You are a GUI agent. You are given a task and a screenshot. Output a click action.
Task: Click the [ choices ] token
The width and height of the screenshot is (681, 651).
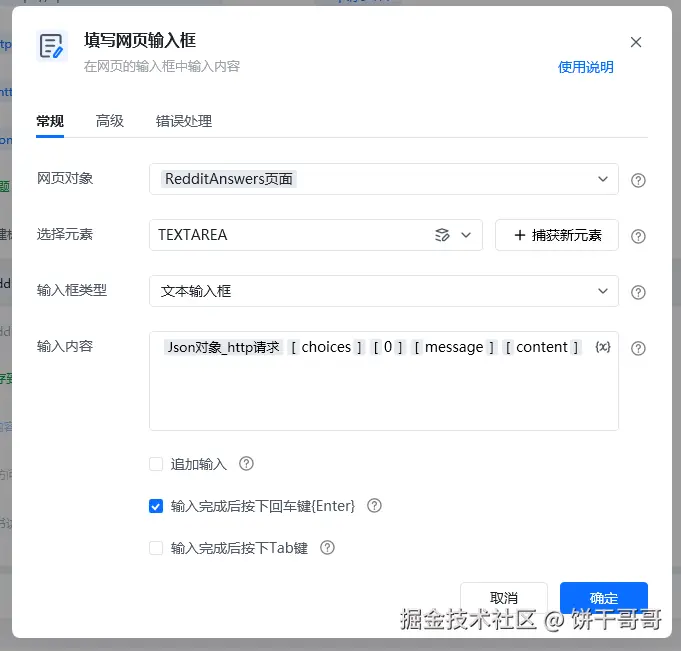(326, 347)
